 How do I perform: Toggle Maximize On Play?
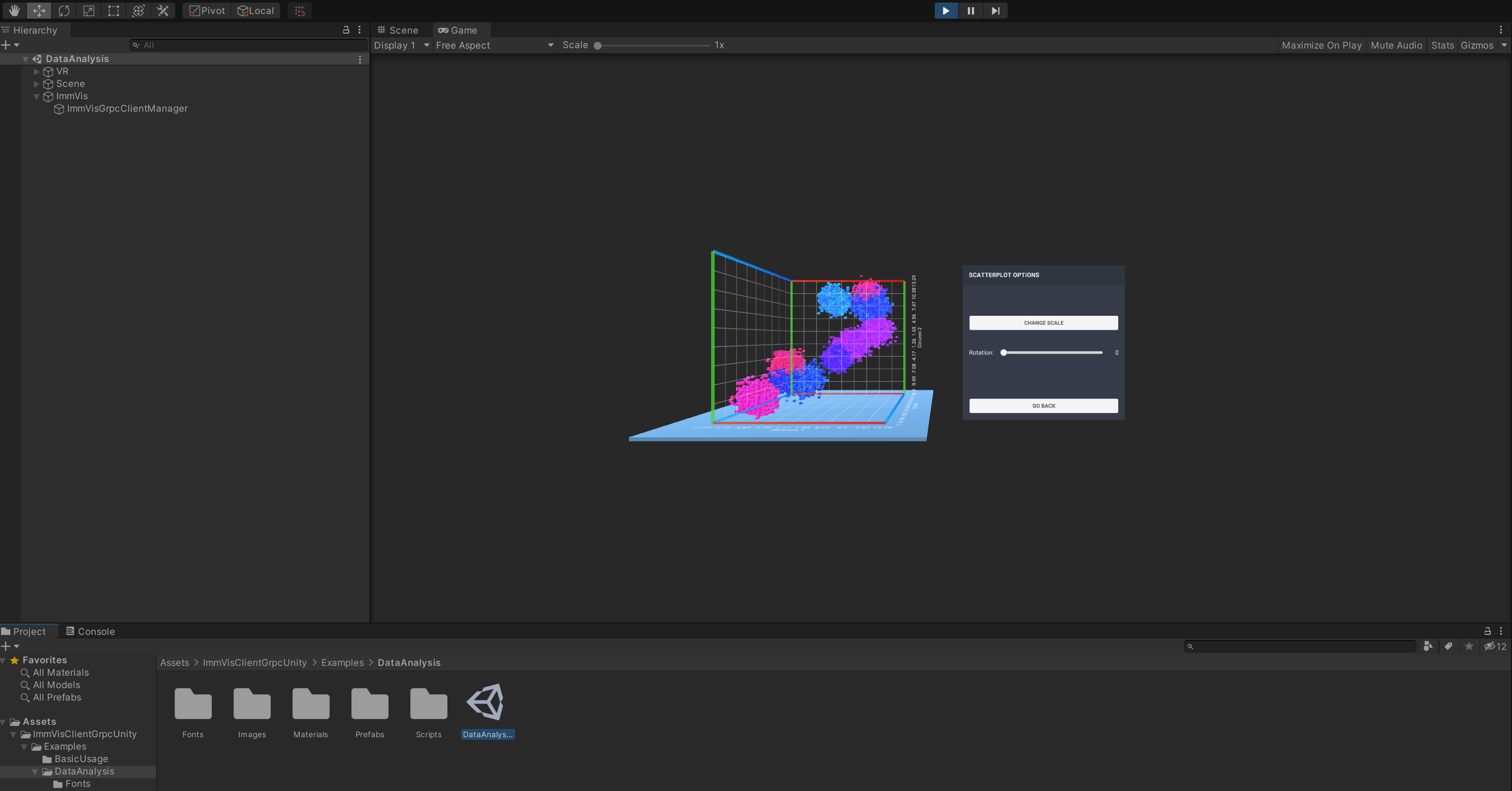click(1321, 45)
